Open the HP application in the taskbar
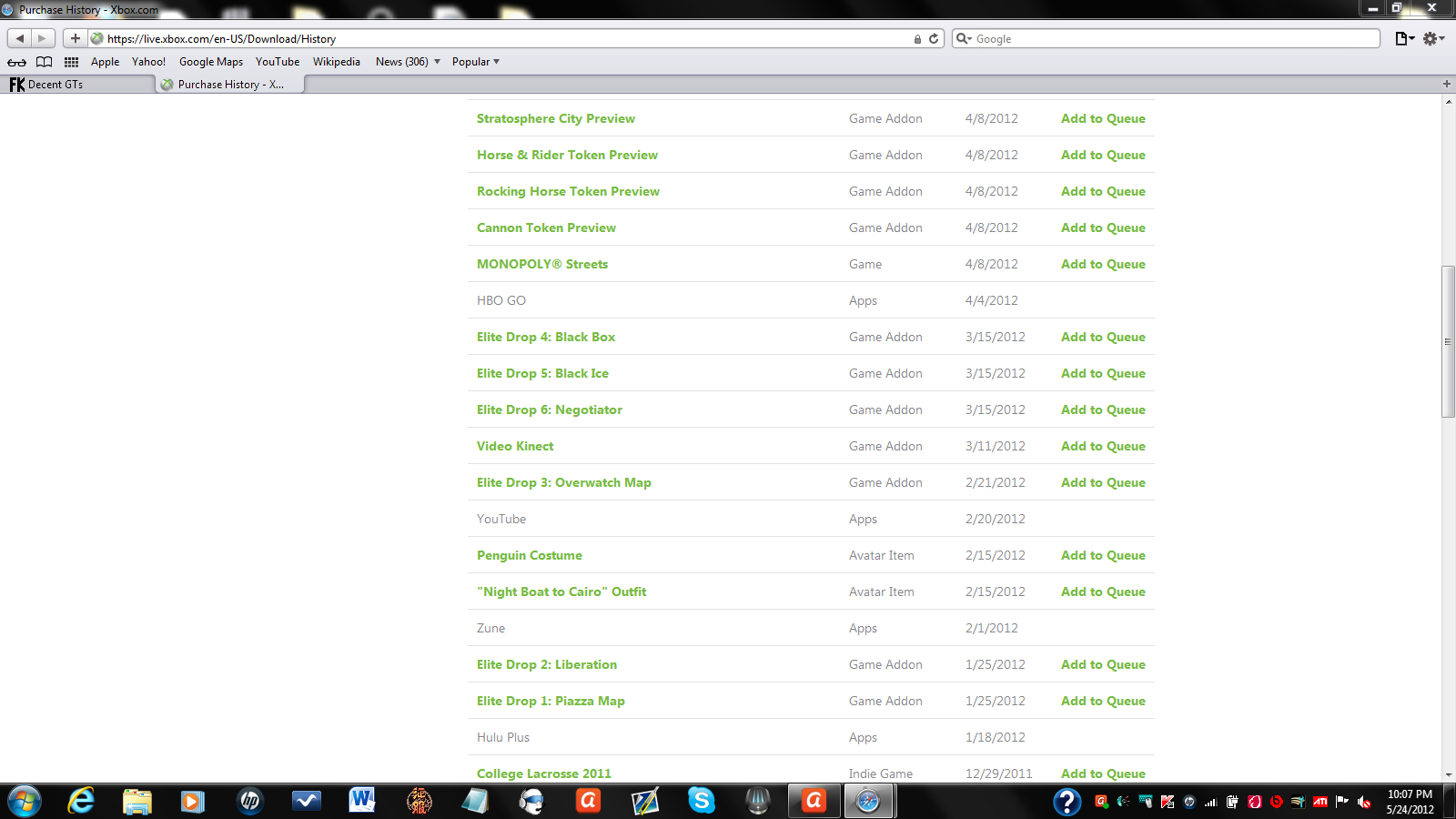Image resolution: width=1456 pixels, height=819 pixels. pos(249,801)
